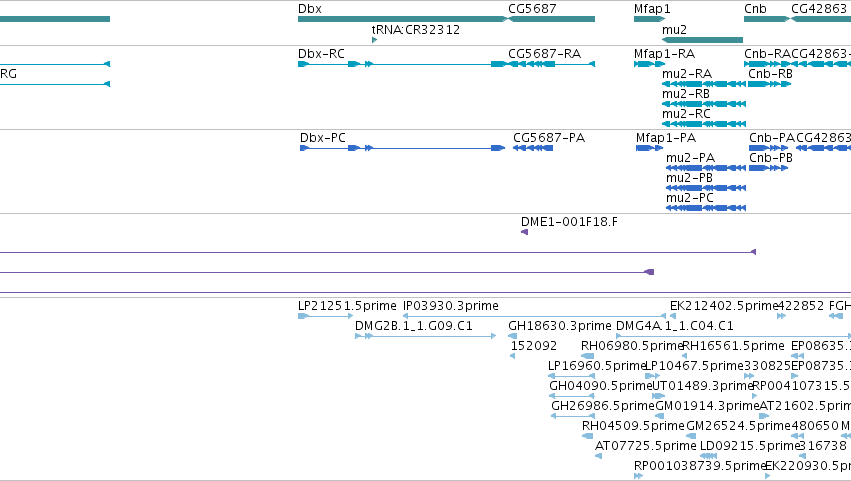Click the 480650 feature label

(x=815, y=427)
